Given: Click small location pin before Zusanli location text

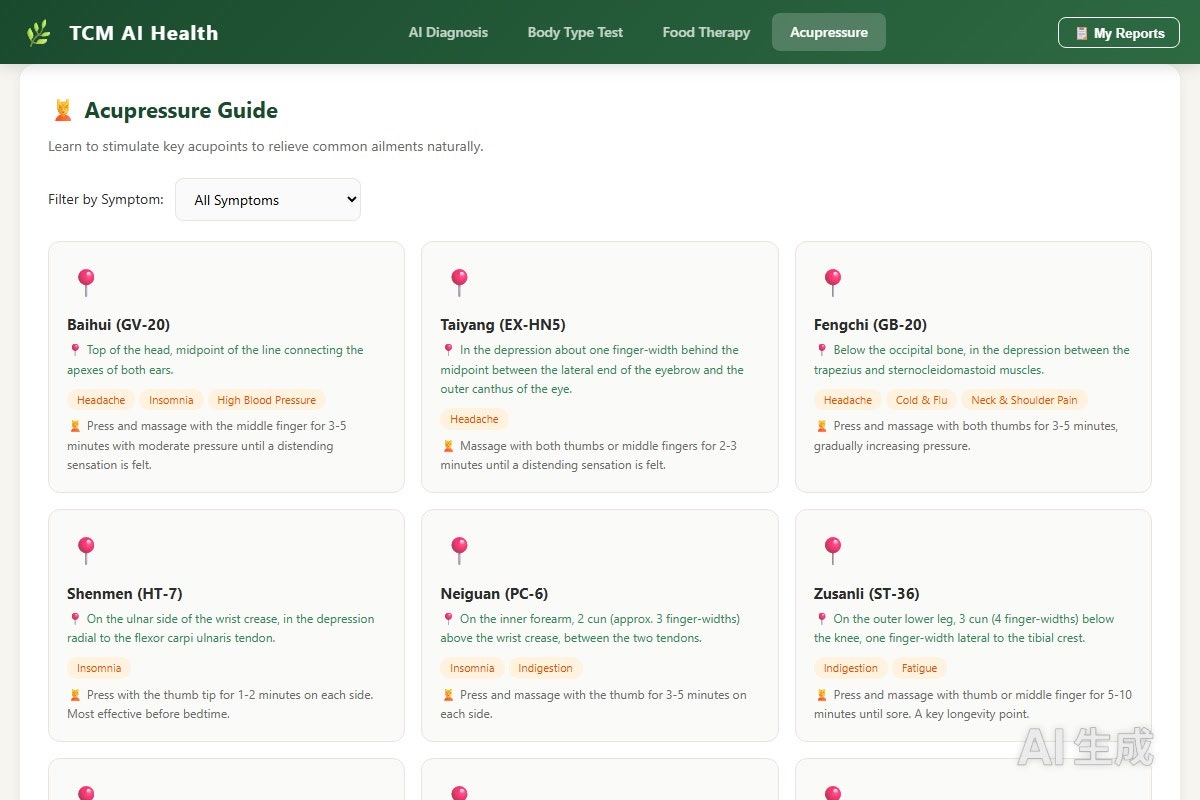Looking at the screenshot, I should pyautogui.click(x=821, y=619).
